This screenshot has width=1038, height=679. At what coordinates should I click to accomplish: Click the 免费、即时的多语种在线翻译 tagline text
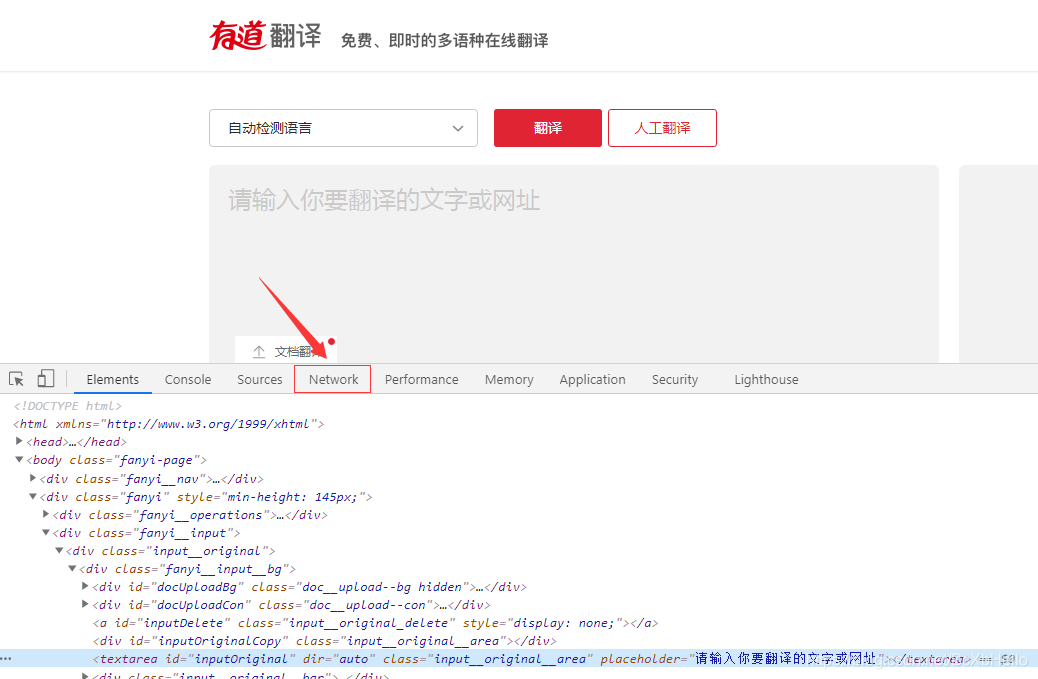(444, 40)
